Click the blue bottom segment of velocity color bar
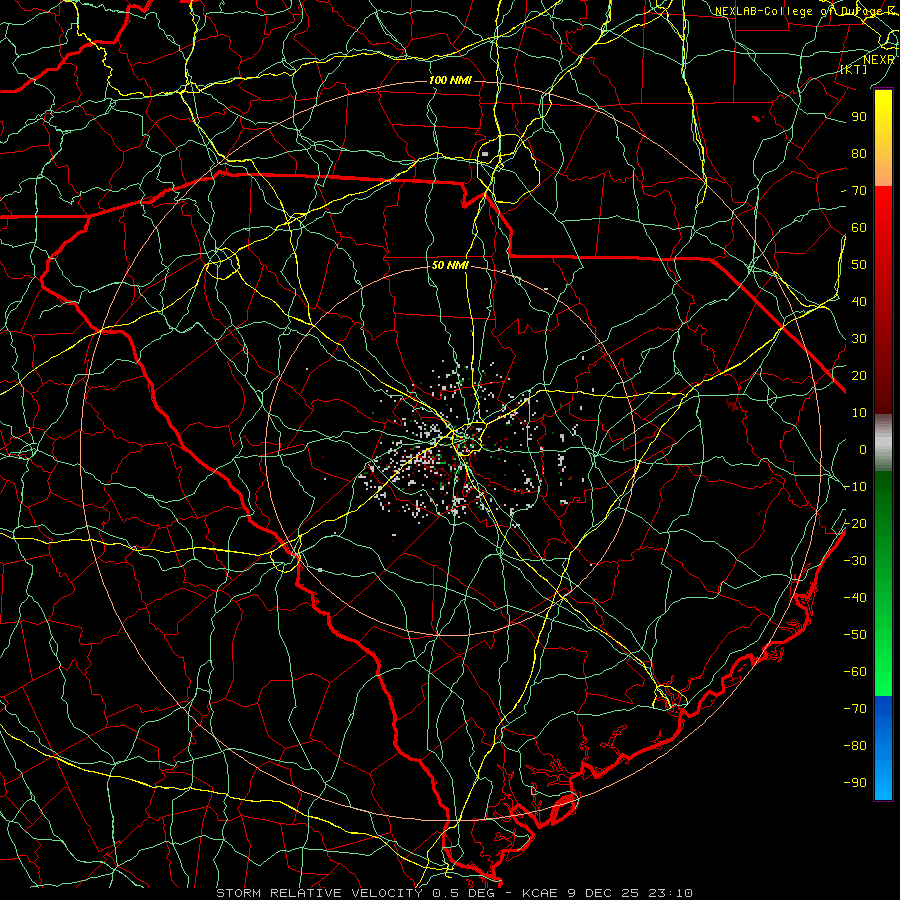The image size is (900, 900). click(x=883, y=747)
